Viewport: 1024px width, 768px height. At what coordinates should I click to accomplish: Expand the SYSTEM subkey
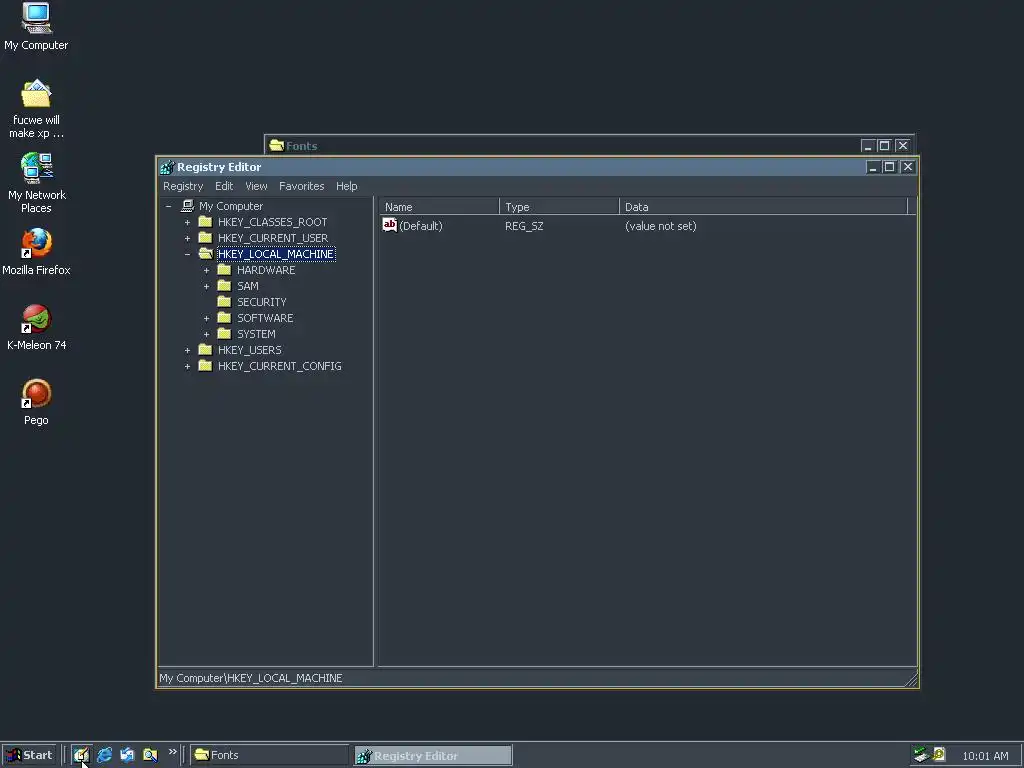[x=206, y=334]
